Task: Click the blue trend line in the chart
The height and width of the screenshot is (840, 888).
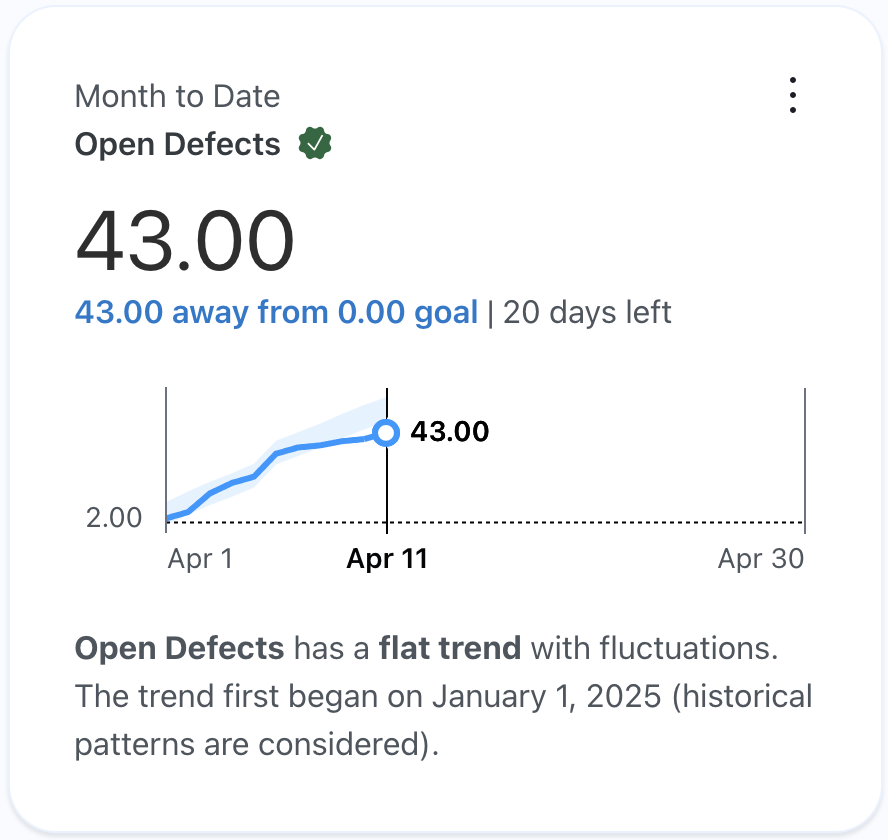Action: click(300, 447)
